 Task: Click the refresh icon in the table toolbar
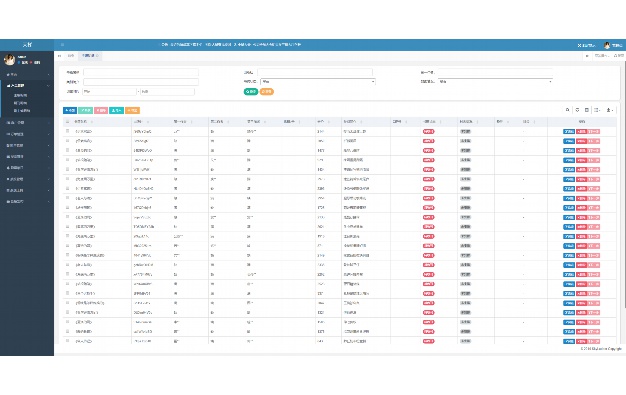577,110
